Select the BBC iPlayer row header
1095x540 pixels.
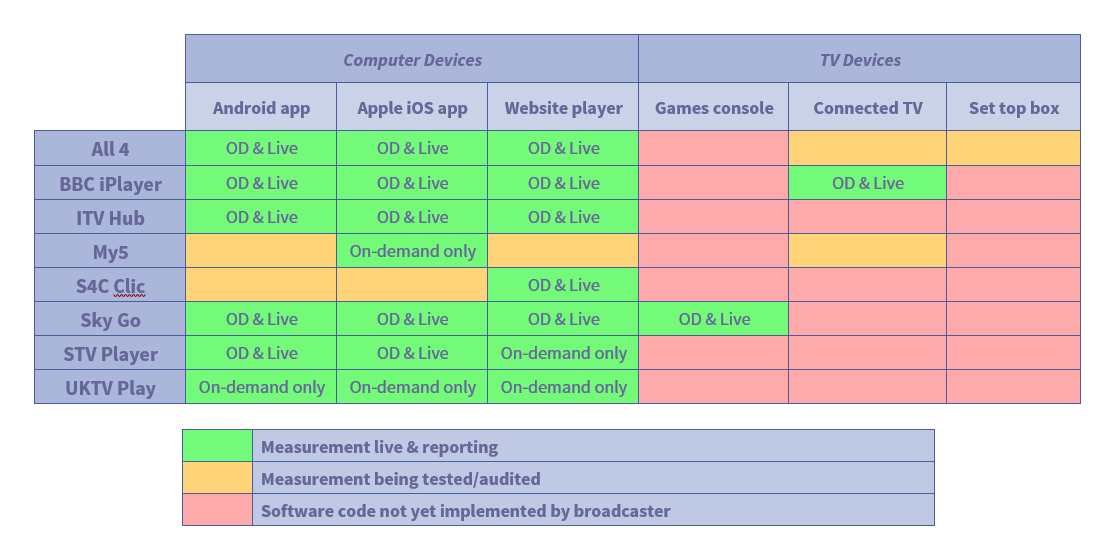click(110, 184)
